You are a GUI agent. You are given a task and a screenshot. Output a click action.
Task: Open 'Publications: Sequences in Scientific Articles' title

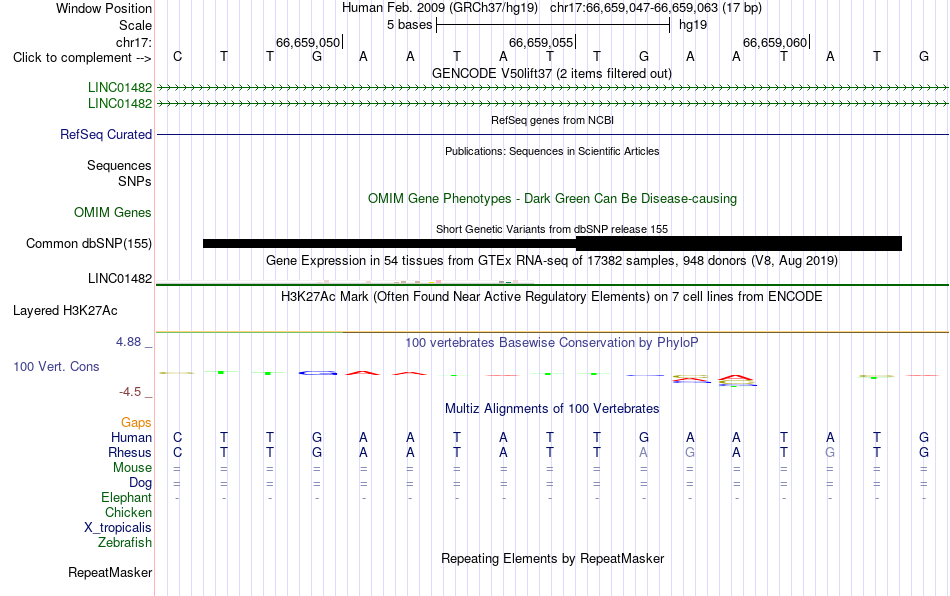coord(552,151)
